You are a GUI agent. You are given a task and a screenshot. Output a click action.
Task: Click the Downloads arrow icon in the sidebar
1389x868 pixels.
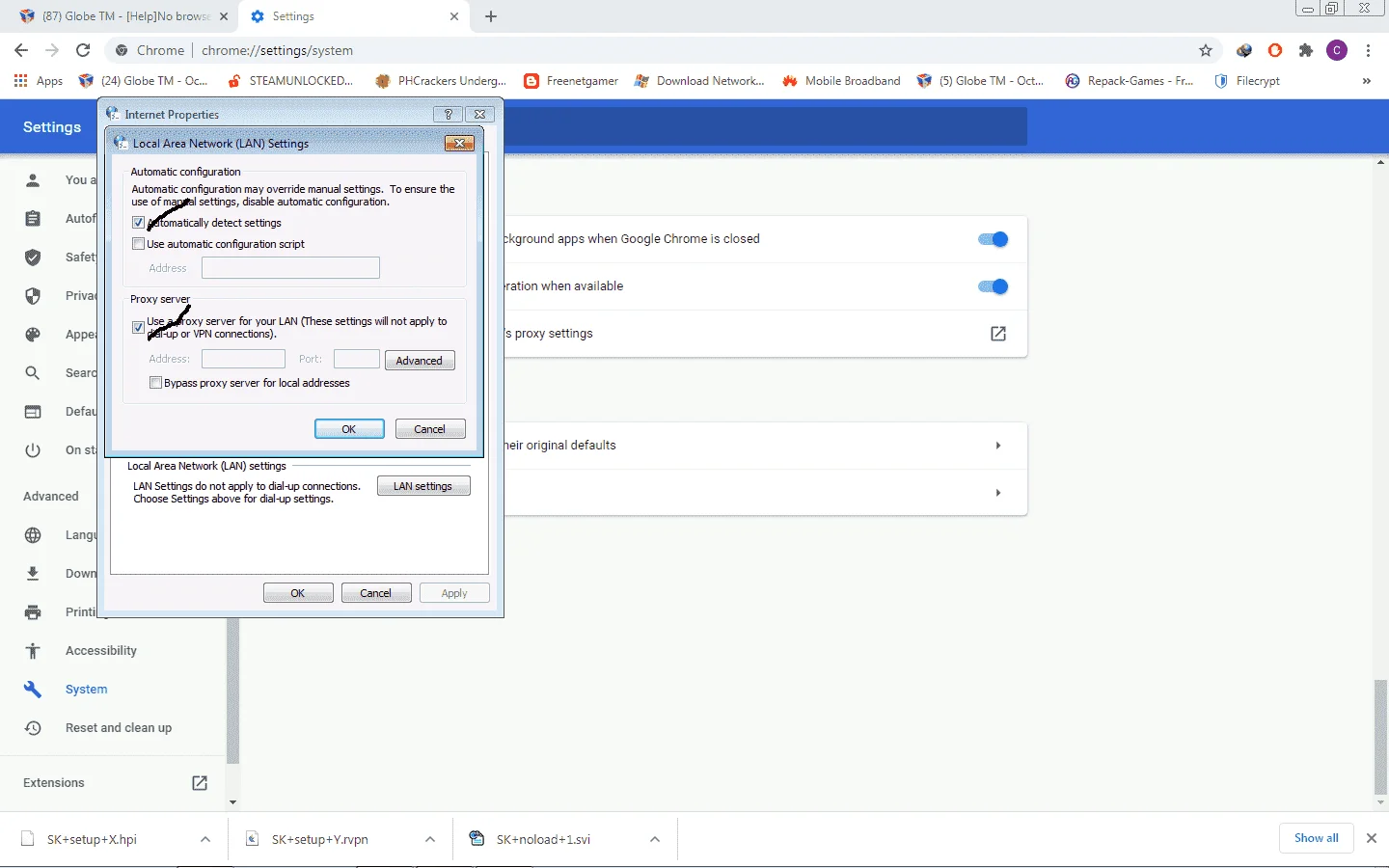[33, 574]
